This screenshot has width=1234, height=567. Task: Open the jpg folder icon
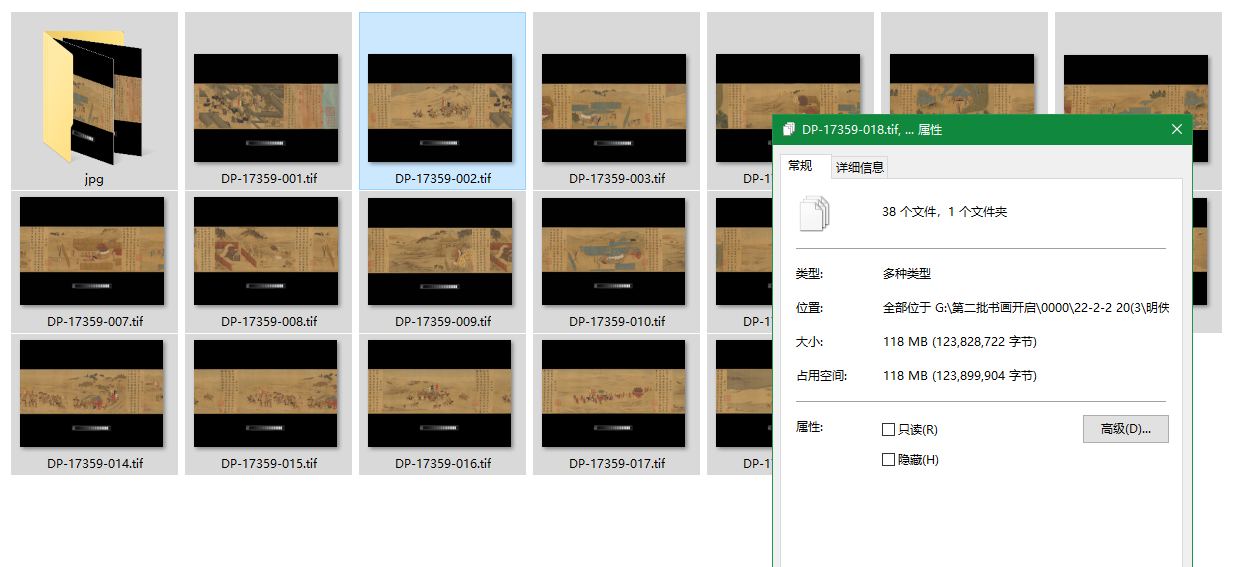(x=94, y=97)
